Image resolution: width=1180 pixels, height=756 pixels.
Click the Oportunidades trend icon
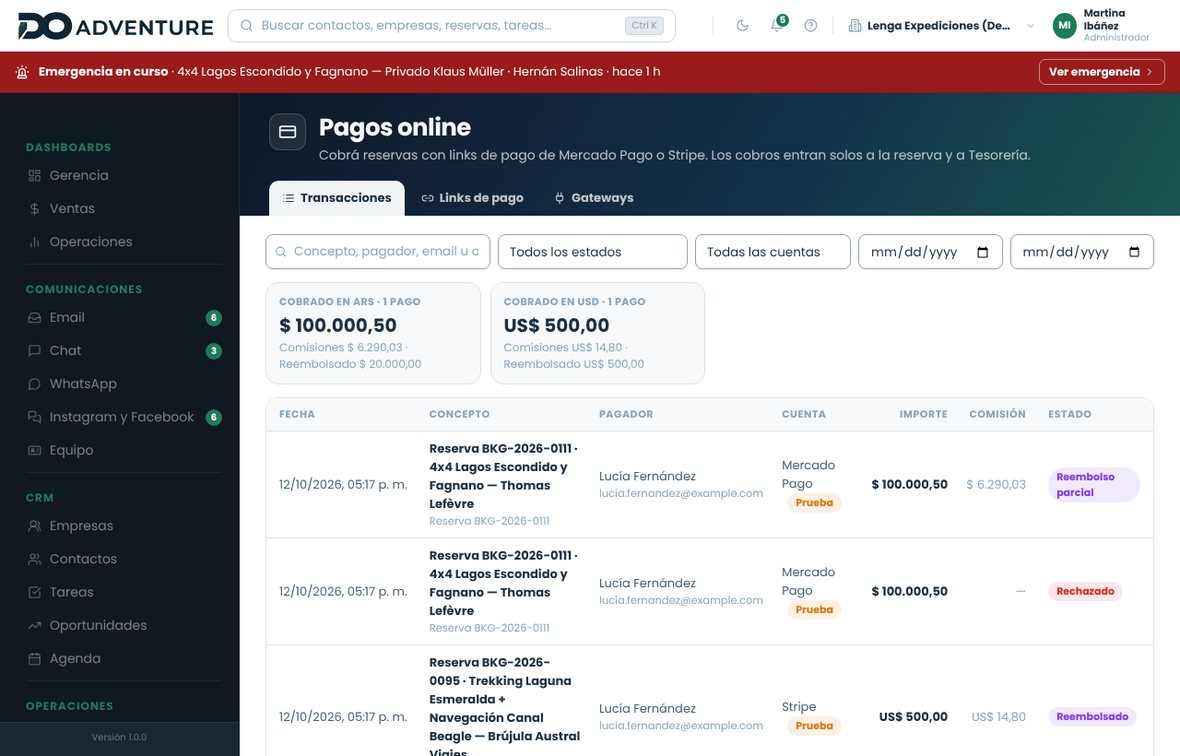35,625
